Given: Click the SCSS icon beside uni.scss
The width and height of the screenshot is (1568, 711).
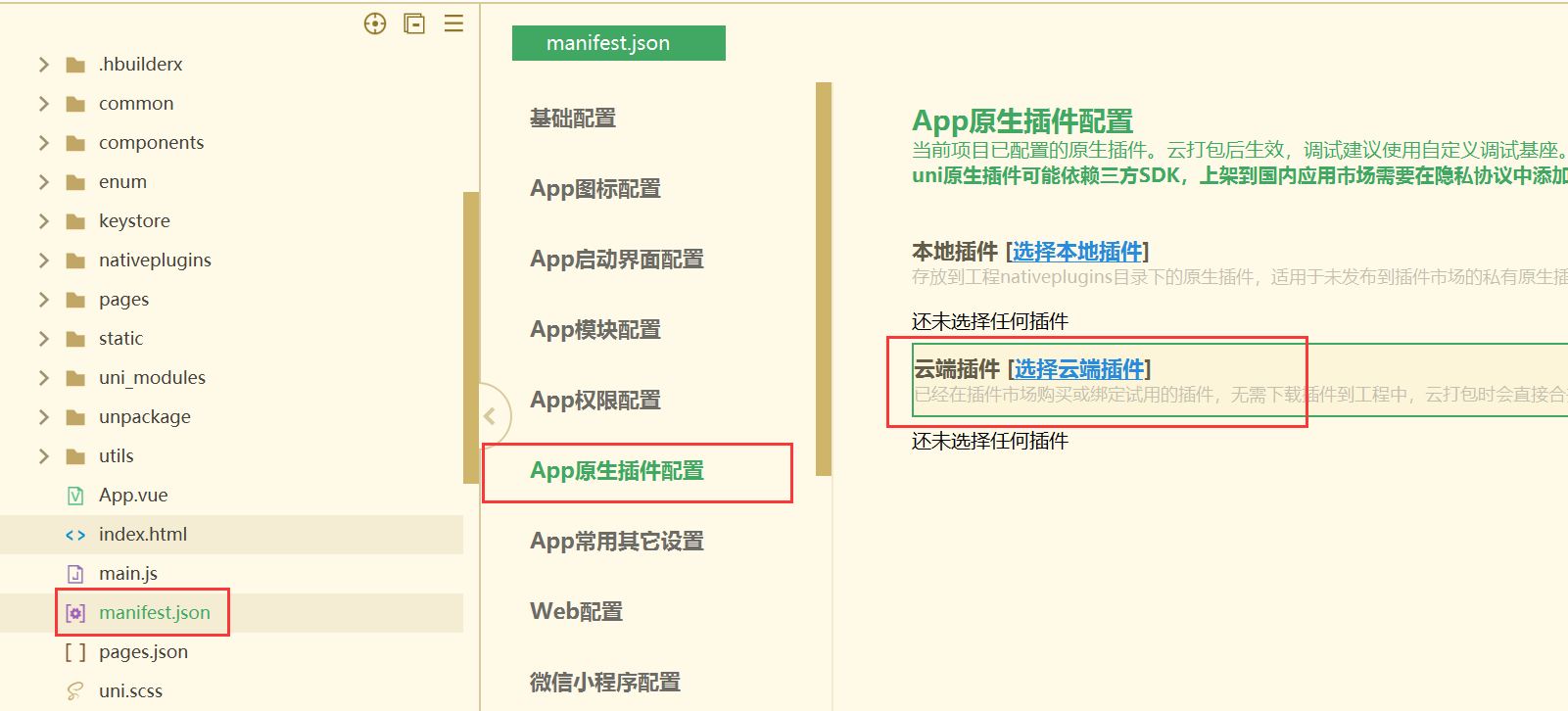Looking at the screenshot, I should pyautogui.click(x=75, y=691).
